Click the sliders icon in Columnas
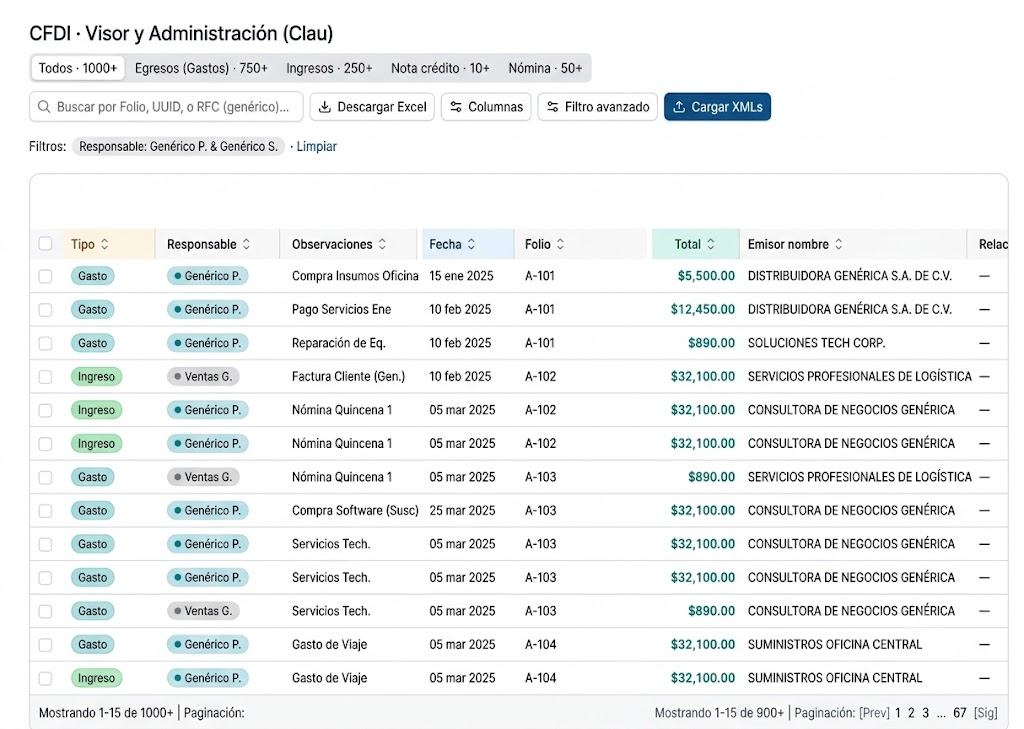Viewport: 1024px width, 729px height. (456, 107)
